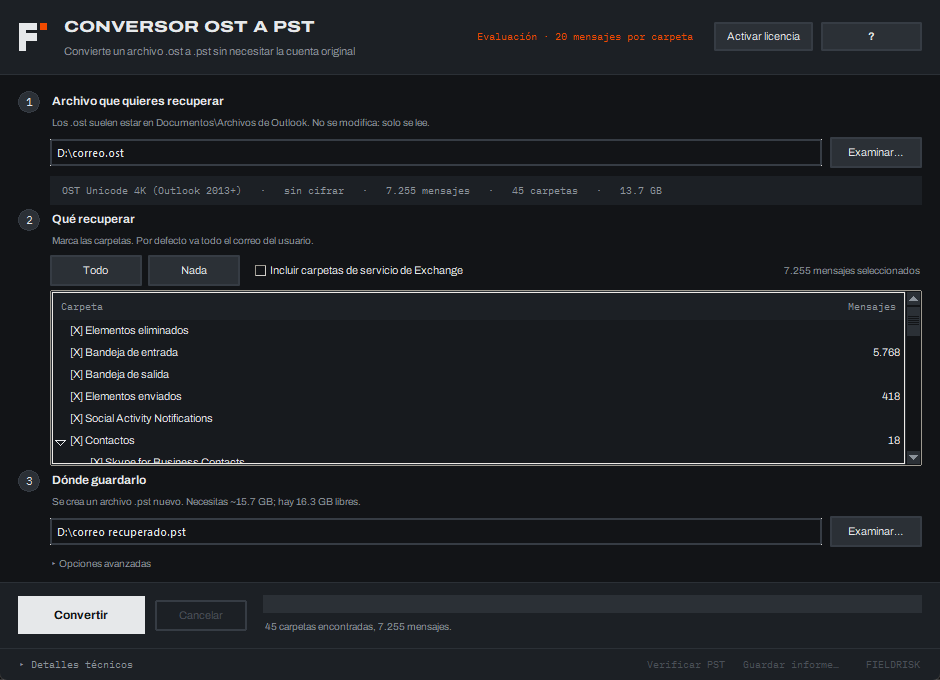Click the '13.7 GB' file size text
Screen dimensions: 940x680
click(641, 191)
